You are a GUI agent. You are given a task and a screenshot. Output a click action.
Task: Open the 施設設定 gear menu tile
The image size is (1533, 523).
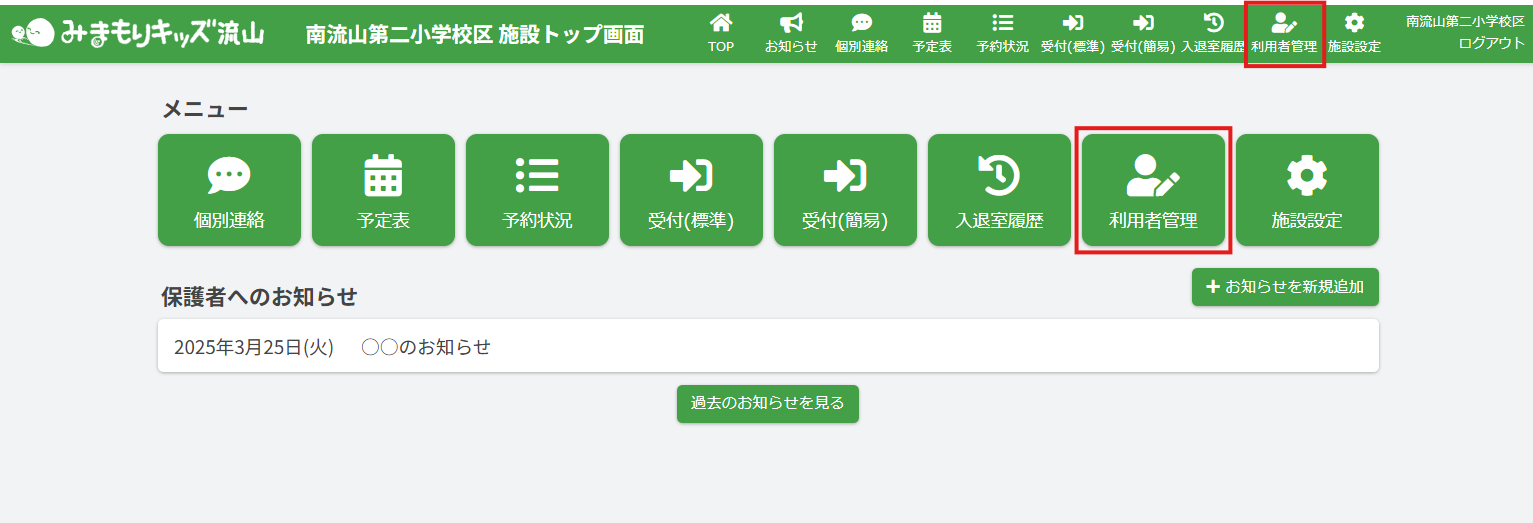coord(1307,190)
